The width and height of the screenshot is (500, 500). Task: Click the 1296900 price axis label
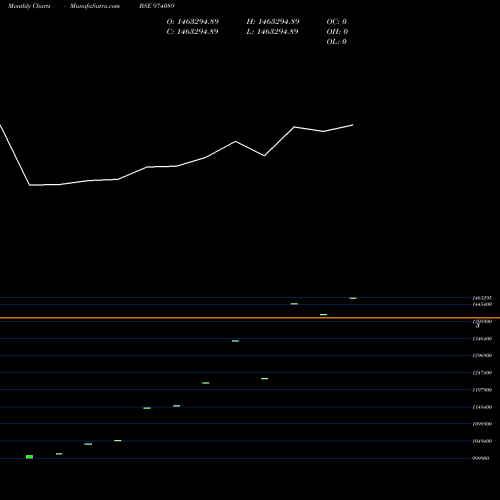tap(482, 356)
